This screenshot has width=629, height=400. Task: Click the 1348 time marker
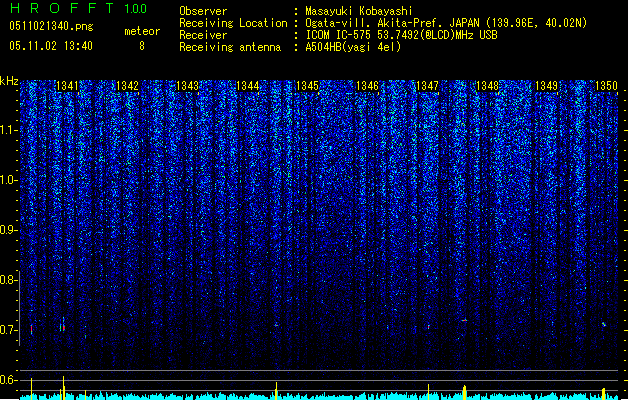point(487,86)
